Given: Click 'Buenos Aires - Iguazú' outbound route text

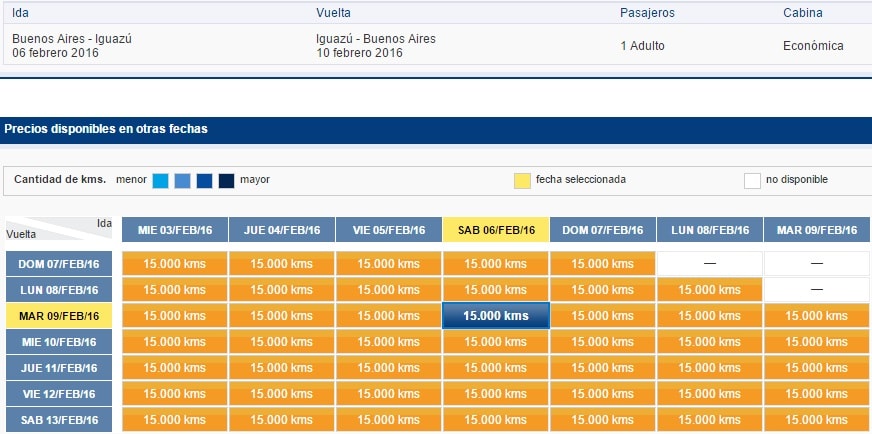Looking at the screenshot, I should point(72,39).
